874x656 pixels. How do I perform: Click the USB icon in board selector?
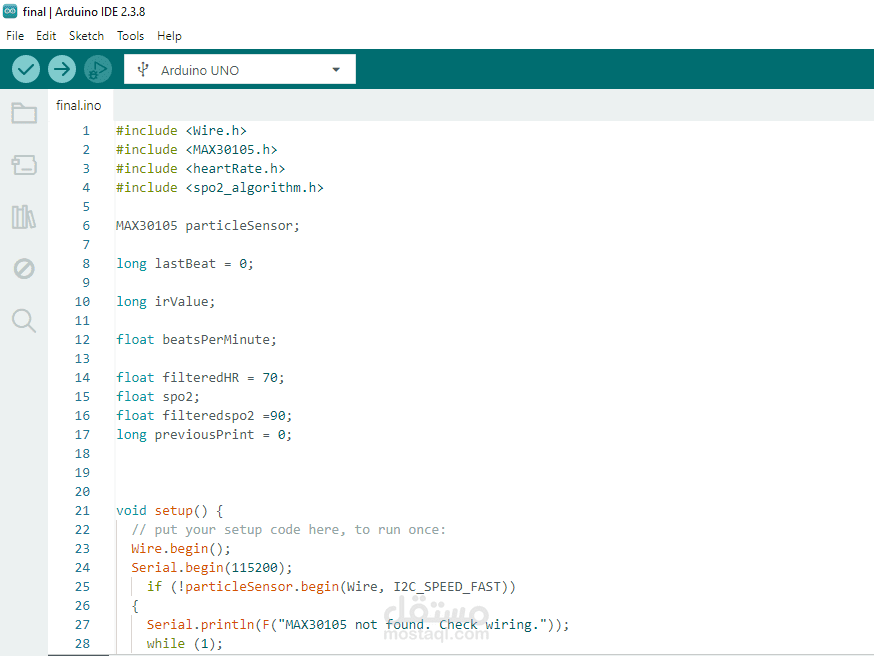(143, 69)
